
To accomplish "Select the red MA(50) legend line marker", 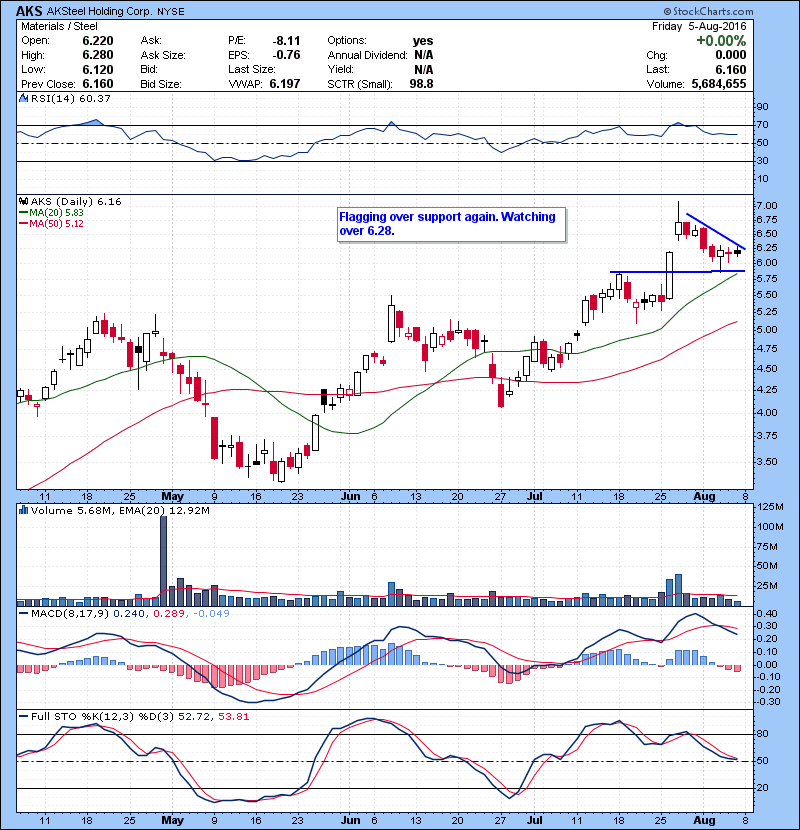I will tap(23, 224).
